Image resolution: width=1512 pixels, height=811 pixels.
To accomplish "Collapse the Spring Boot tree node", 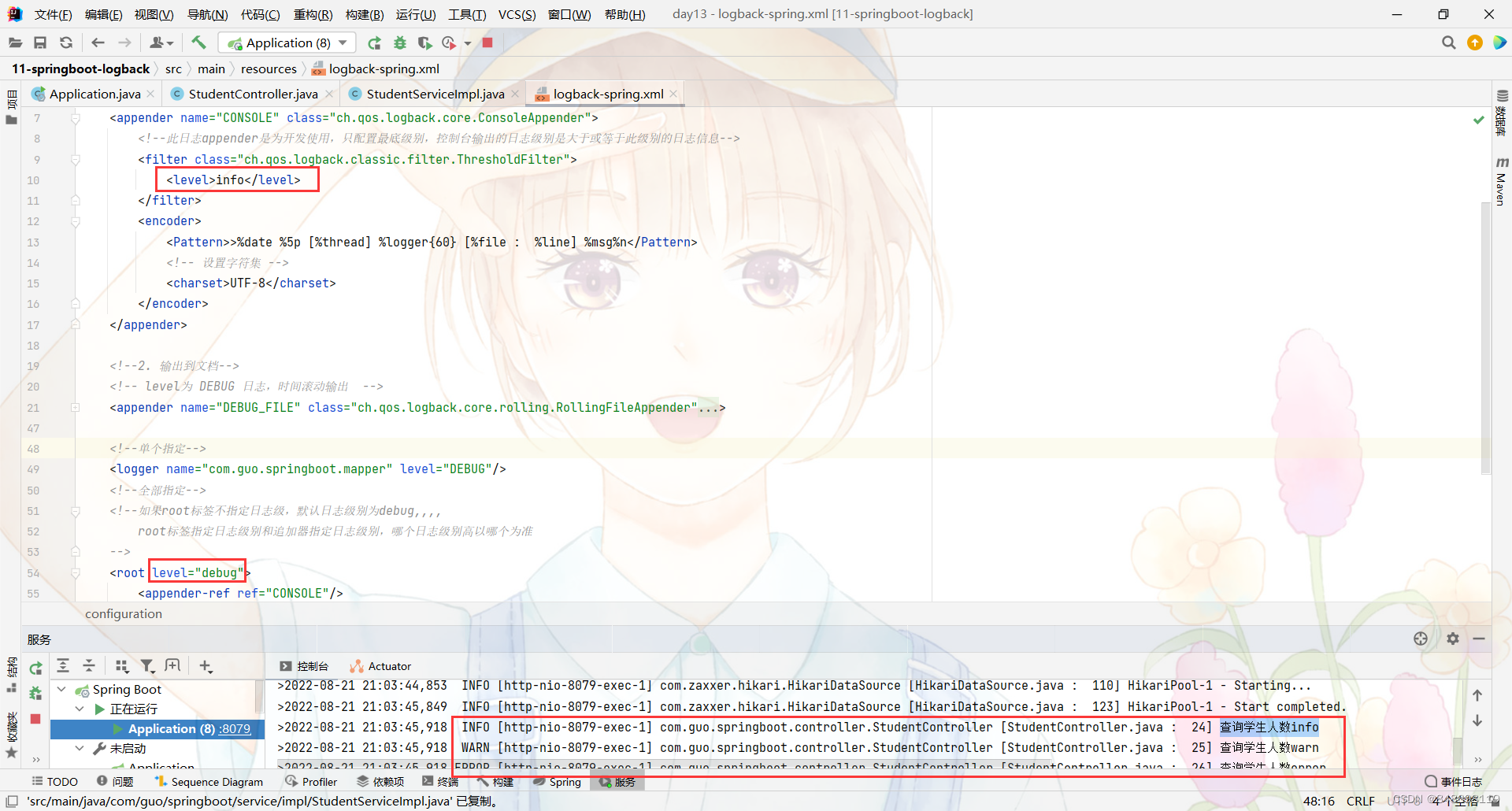I will (61, 689).
